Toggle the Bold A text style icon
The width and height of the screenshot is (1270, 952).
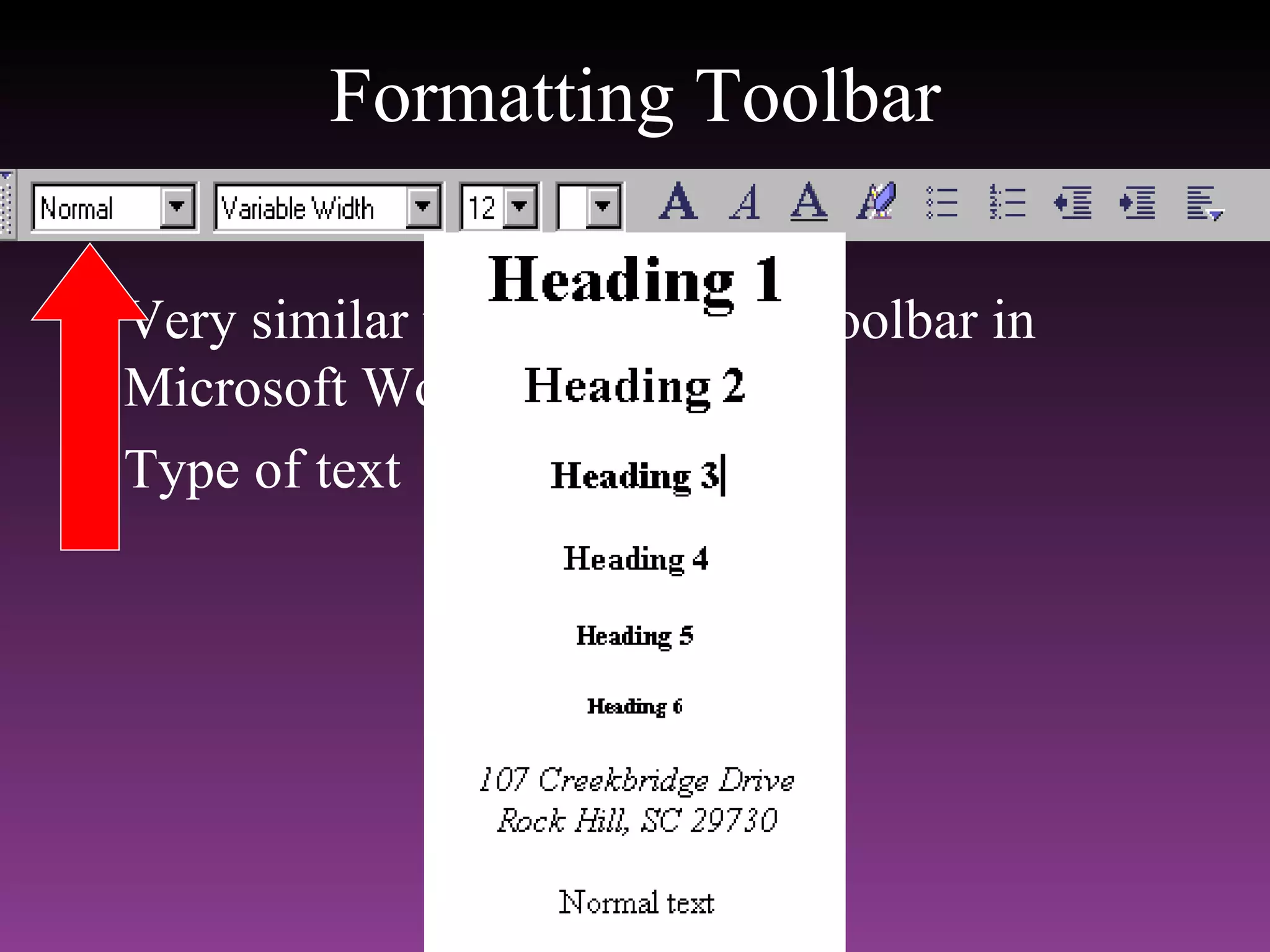[x=678, y=201]
